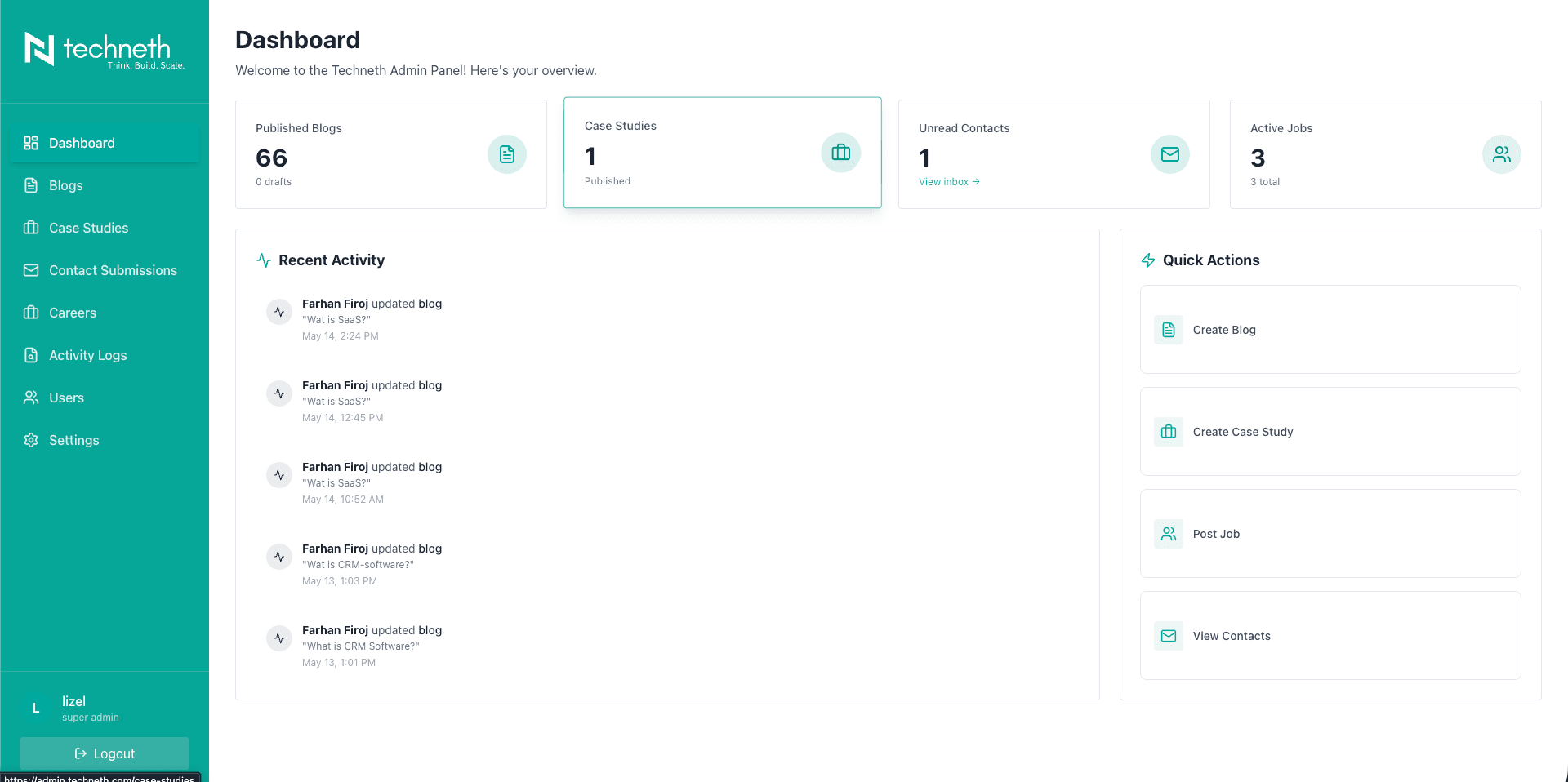
Task: Click the Logout button
Action: pyautogui.click(x=105, y=753)
